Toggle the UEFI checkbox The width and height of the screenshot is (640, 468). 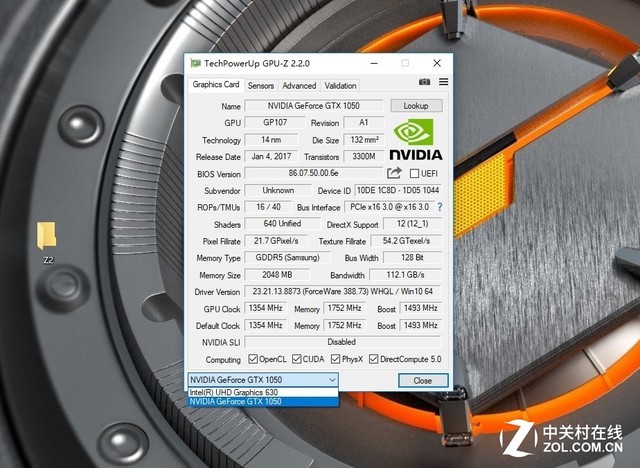pyautogui.click(x=414, y=174)
